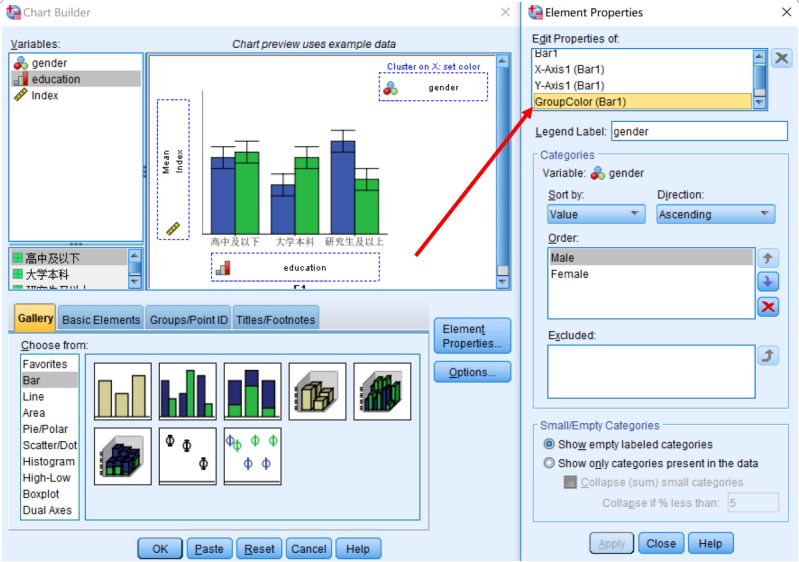
Task: Pick the stacked bar chart icon
Action: coord(252,391)
